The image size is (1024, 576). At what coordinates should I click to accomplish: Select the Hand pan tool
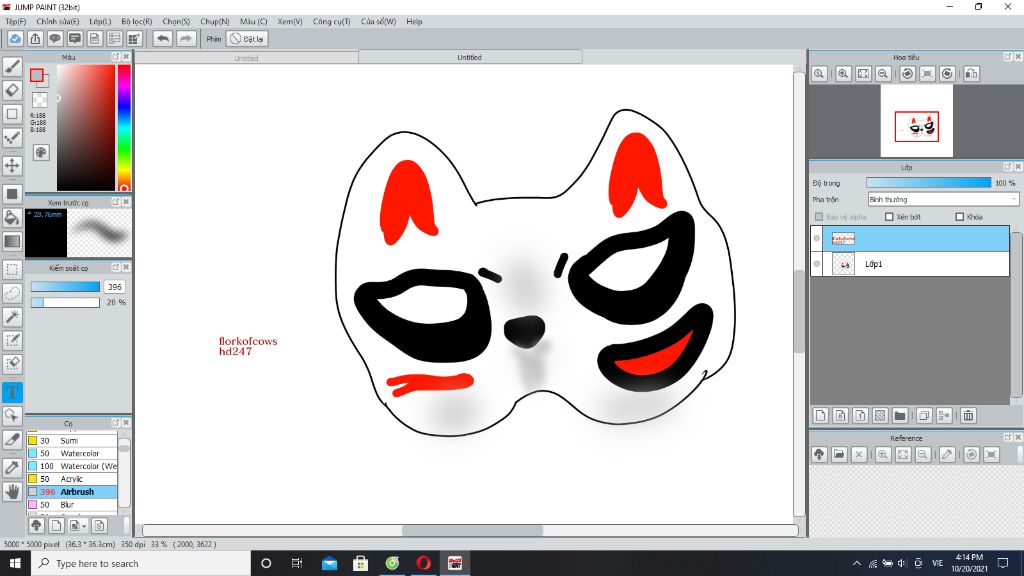click(x=12, y=491)
